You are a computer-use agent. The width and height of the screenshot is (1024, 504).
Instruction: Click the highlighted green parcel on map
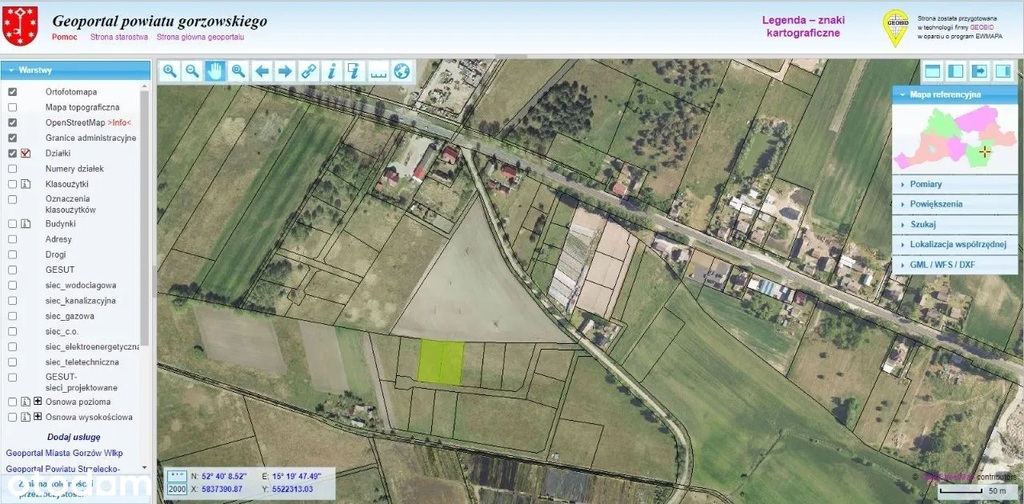tap(441, 362)
